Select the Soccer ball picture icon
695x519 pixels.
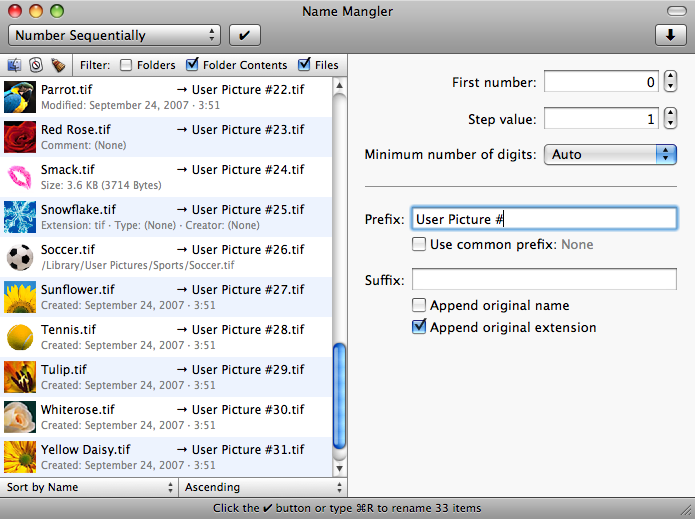pos(20,257)
